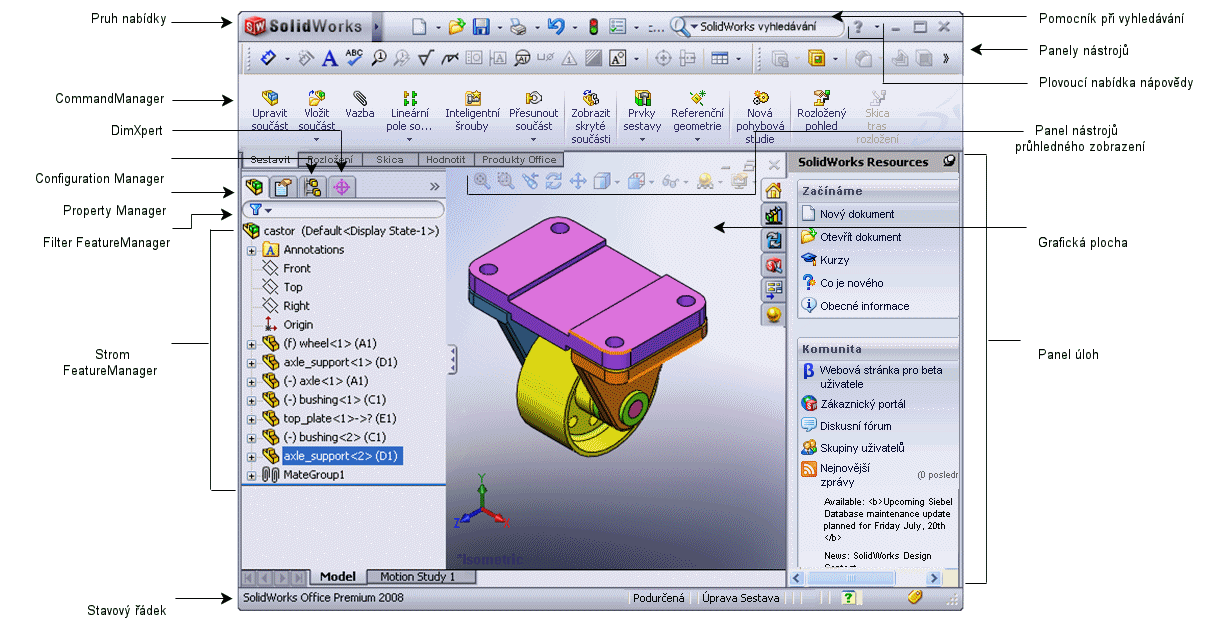This screenshot has height=621, width=1208.
Task: Expand the SolidWorks menu bar flyout arrow
Action: 376,27
